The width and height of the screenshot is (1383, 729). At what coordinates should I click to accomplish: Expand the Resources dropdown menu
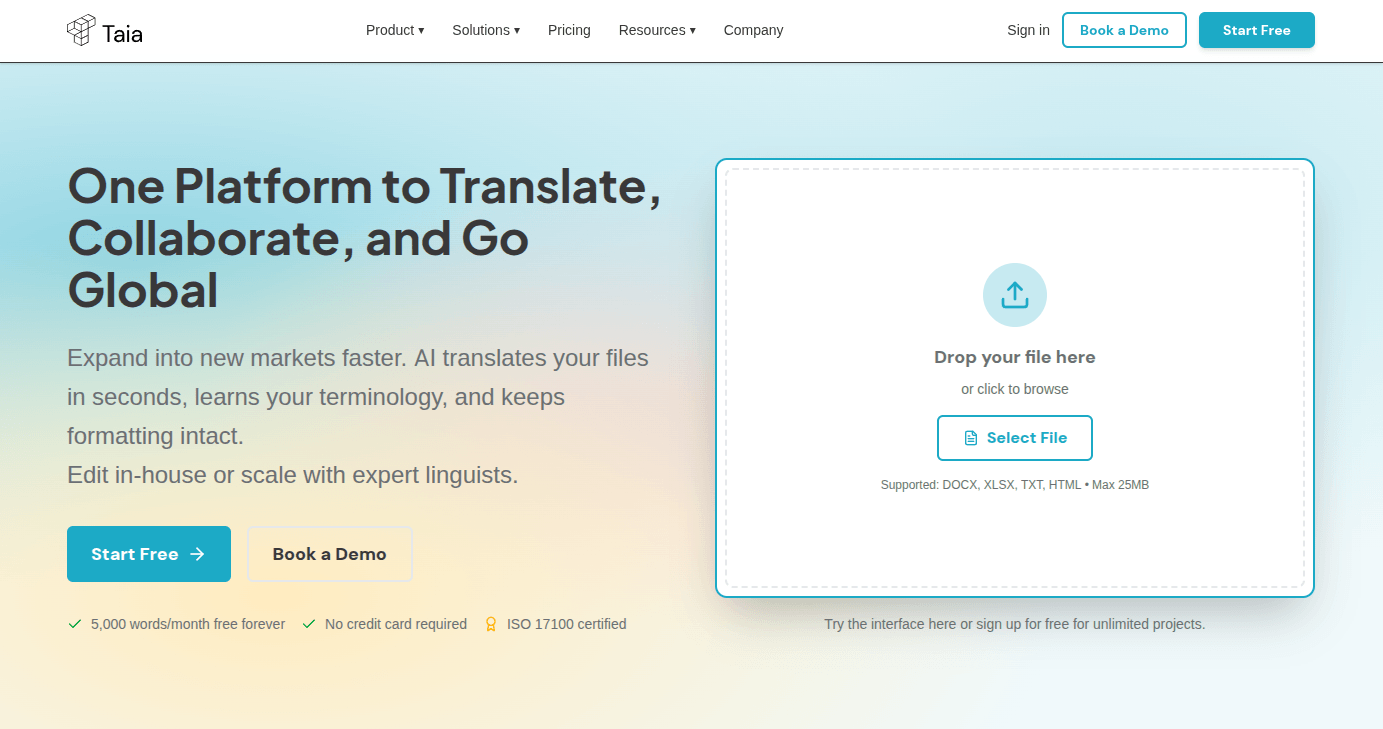pyautogui.click(x=657, y=30)
